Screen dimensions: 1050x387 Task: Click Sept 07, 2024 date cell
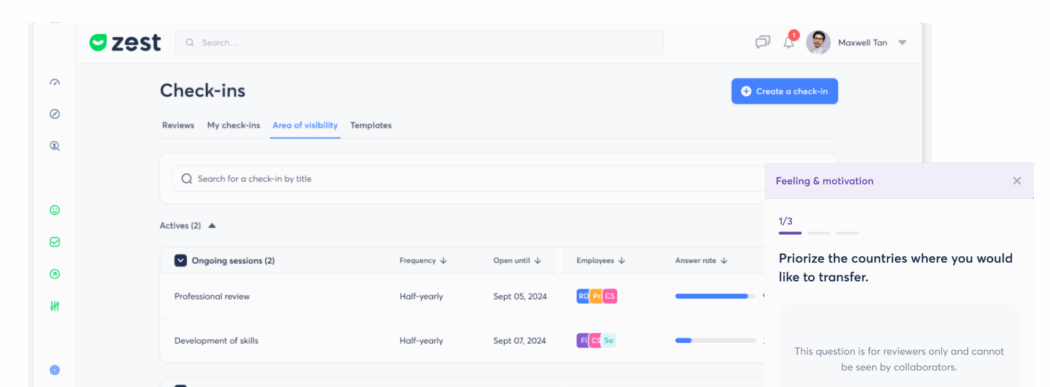click(x=520, y=340)
